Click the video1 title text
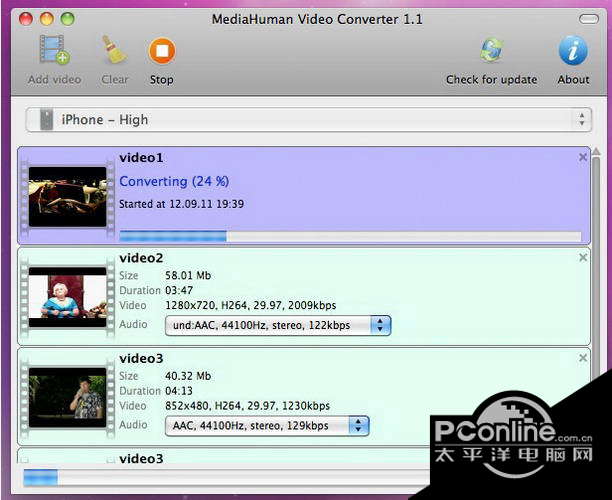 tap(141, 158)
